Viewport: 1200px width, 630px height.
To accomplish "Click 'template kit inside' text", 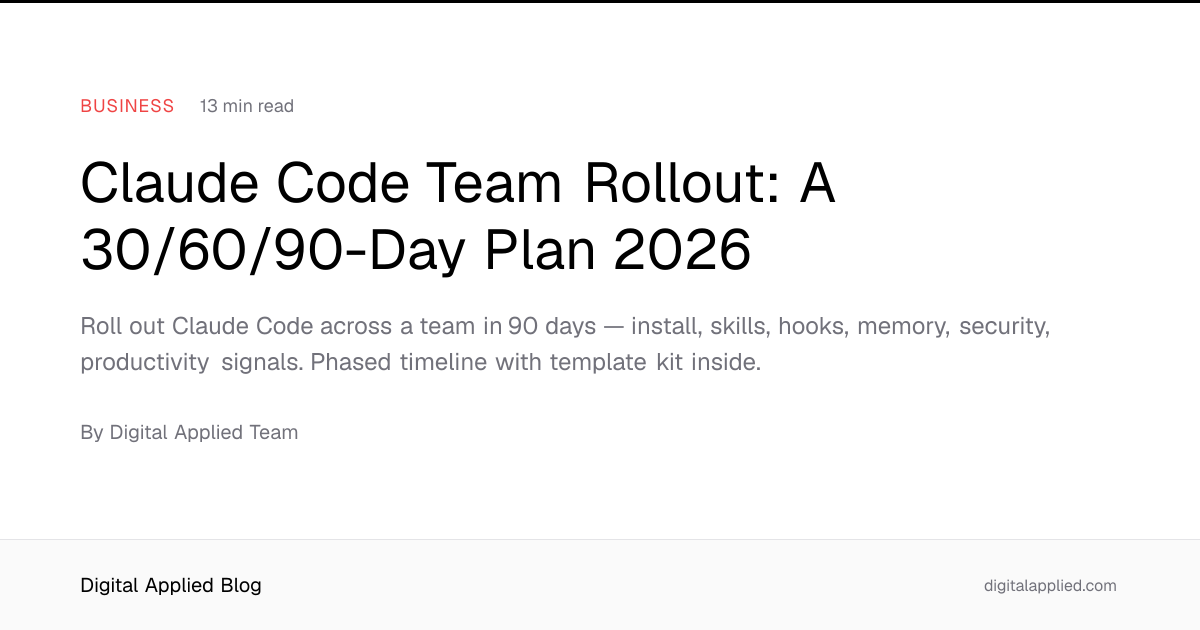I will pyautogui.click(x=655, y=362).
